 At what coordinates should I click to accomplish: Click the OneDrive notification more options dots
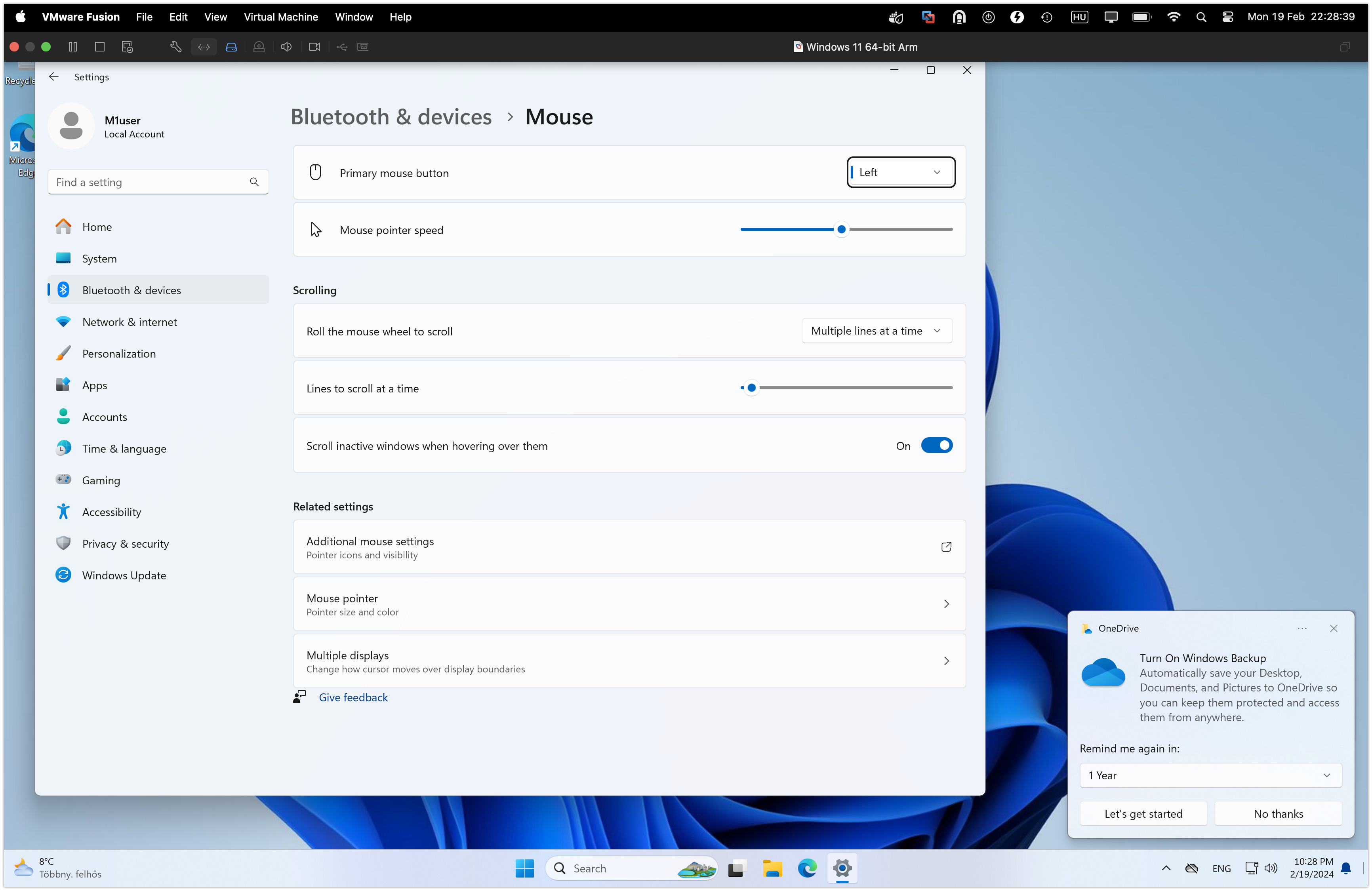(x=1301, y=628)
